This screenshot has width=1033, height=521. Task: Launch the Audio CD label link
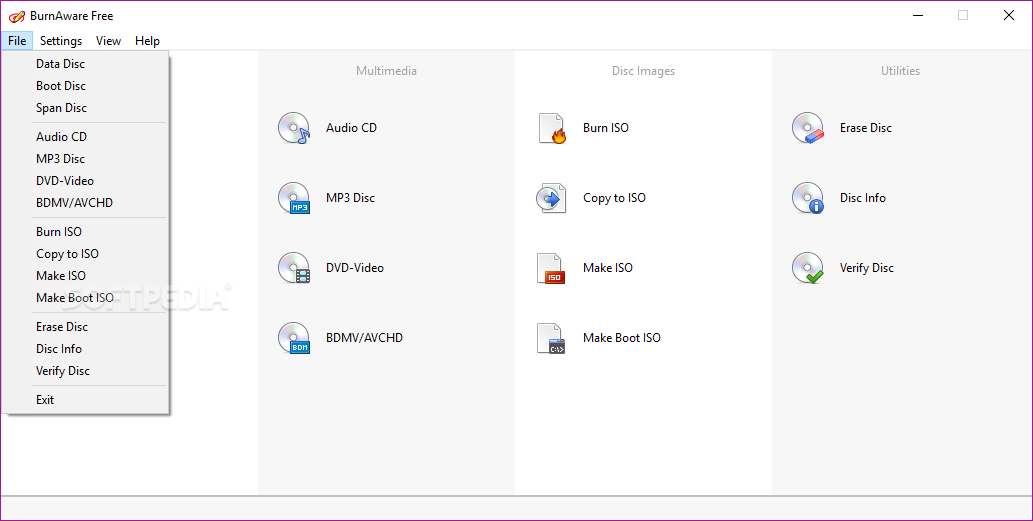click(x=351, y=128)
